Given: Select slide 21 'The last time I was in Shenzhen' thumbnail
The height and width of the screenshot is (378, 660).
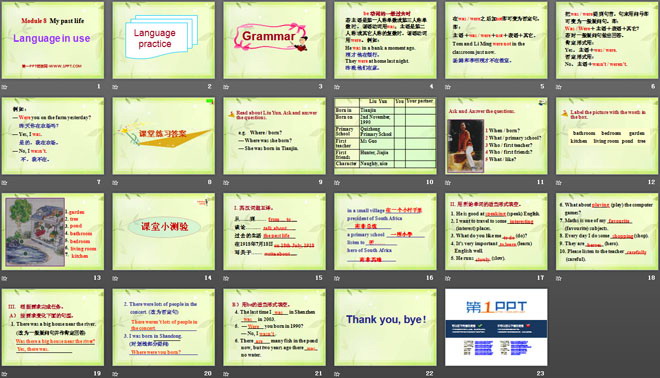Looking at the screenshot, I should [x=274, y=327].
